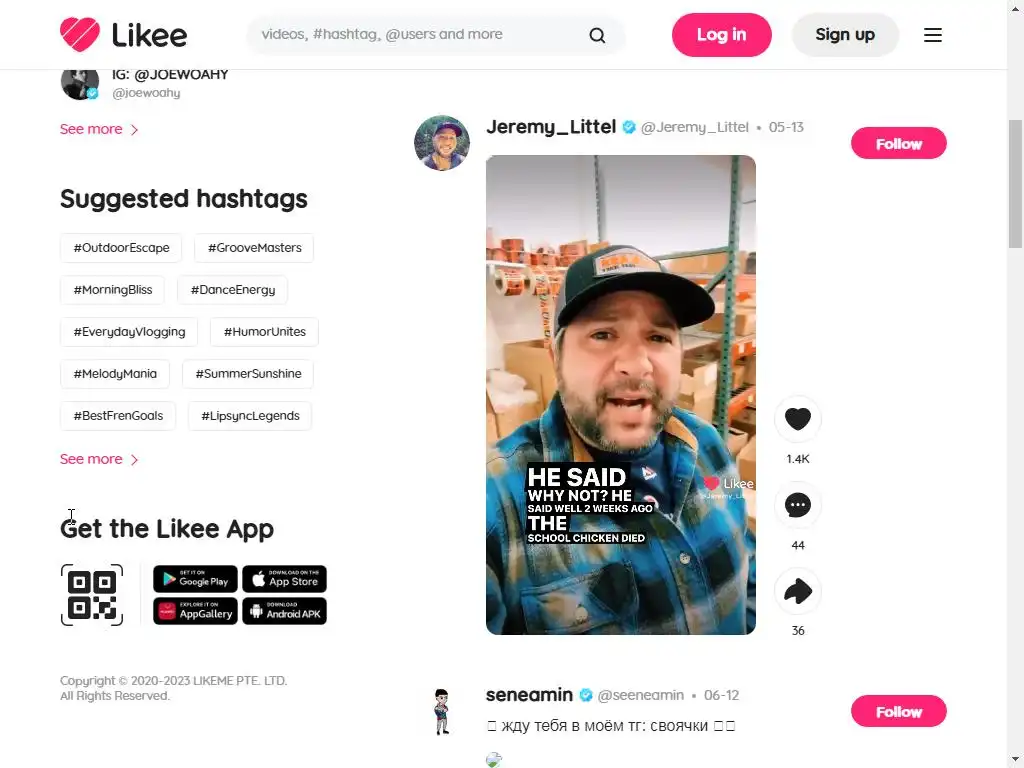Like Jeremy_Littel's video with heart icon
Screen dimensions: 1024x768
point(797,419)
